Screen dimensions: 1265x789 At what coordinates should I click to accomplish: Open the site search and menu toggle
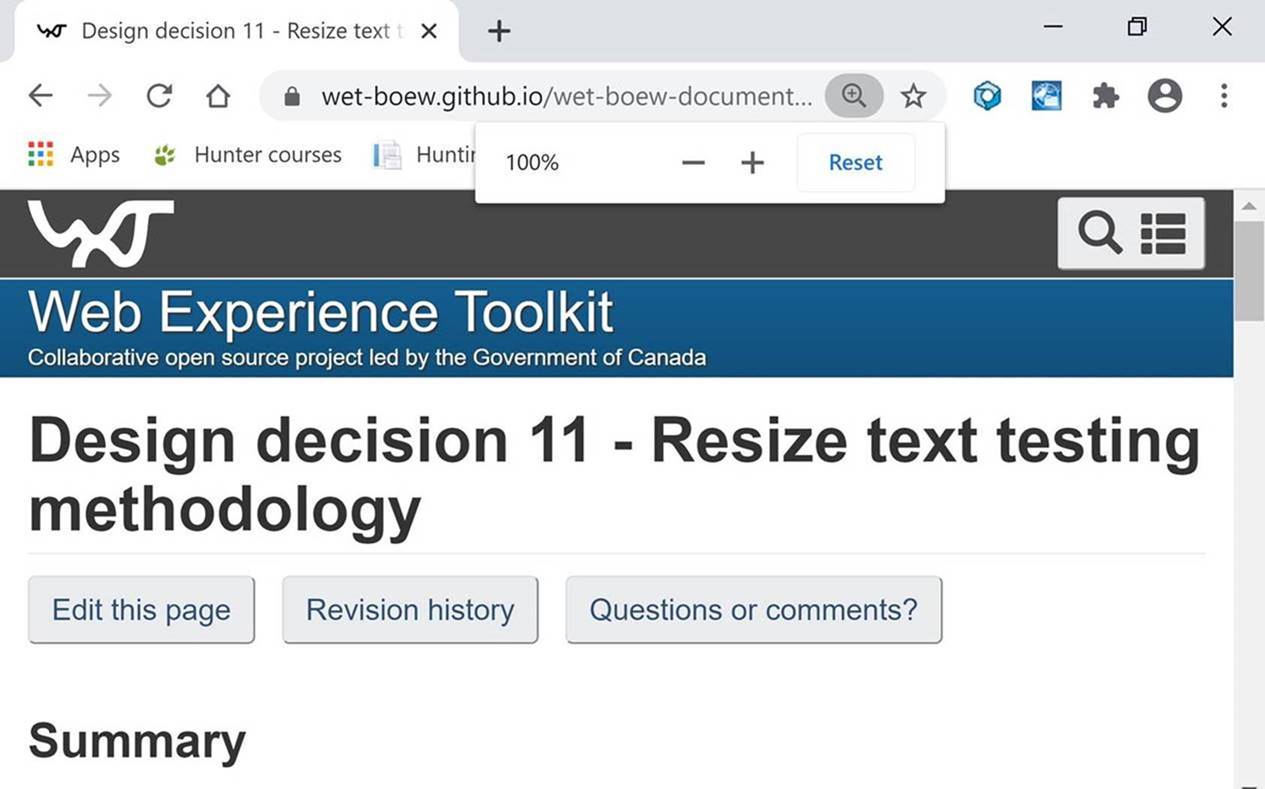coord(1131,233)
